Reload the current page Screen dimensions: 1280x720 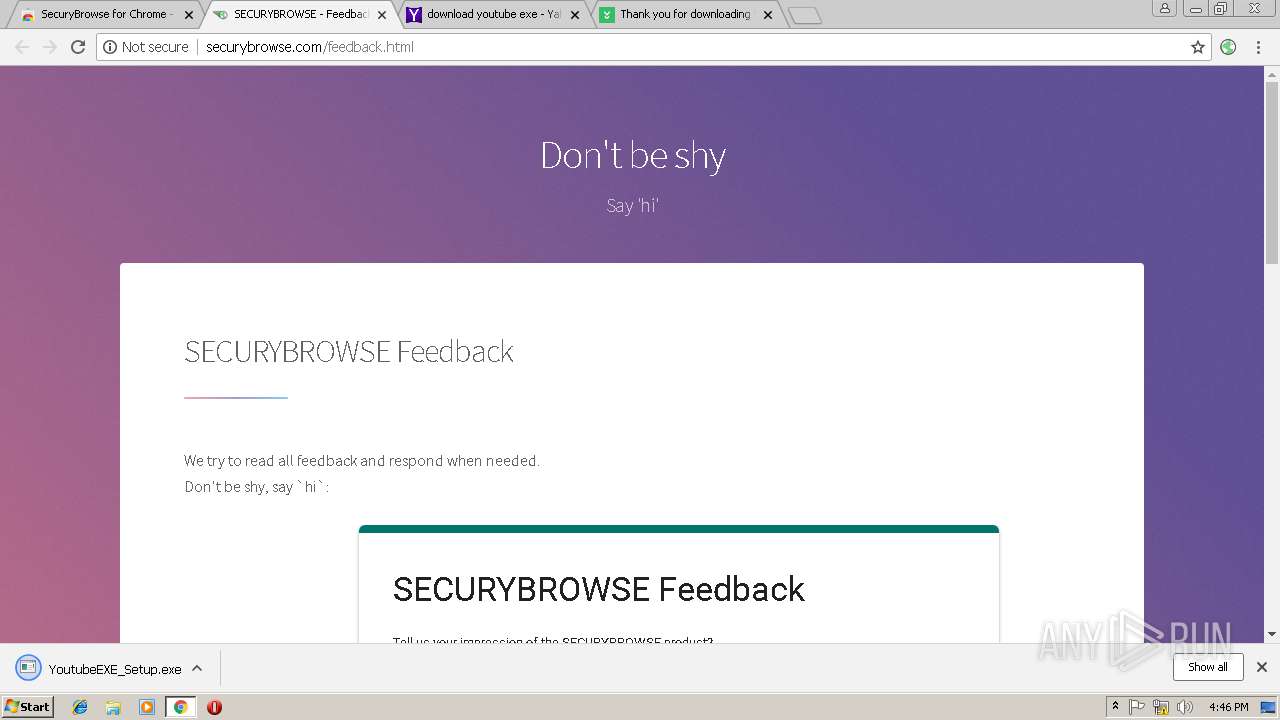click(78, 47)
